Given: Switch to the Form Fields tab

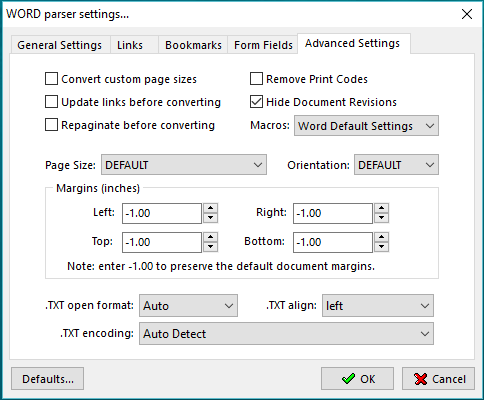Looking at the screenshot, I should click(x=263, y=45).
